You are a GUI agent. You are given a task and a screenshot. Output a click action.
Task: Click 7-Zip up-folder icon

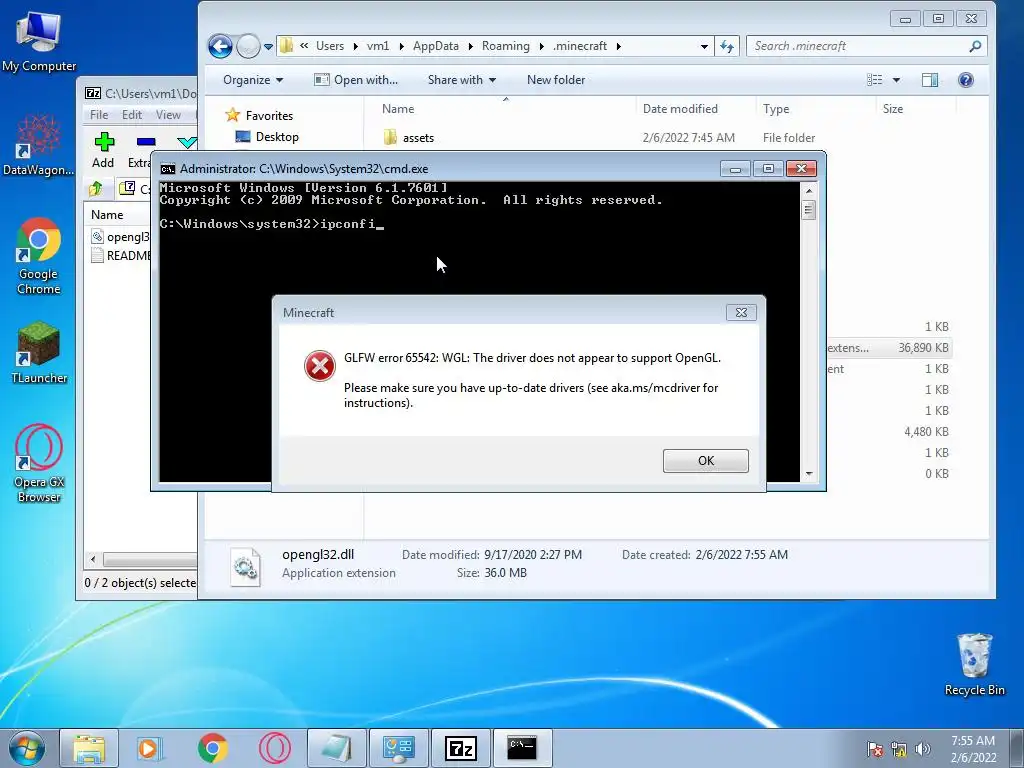tap(96, 189)
